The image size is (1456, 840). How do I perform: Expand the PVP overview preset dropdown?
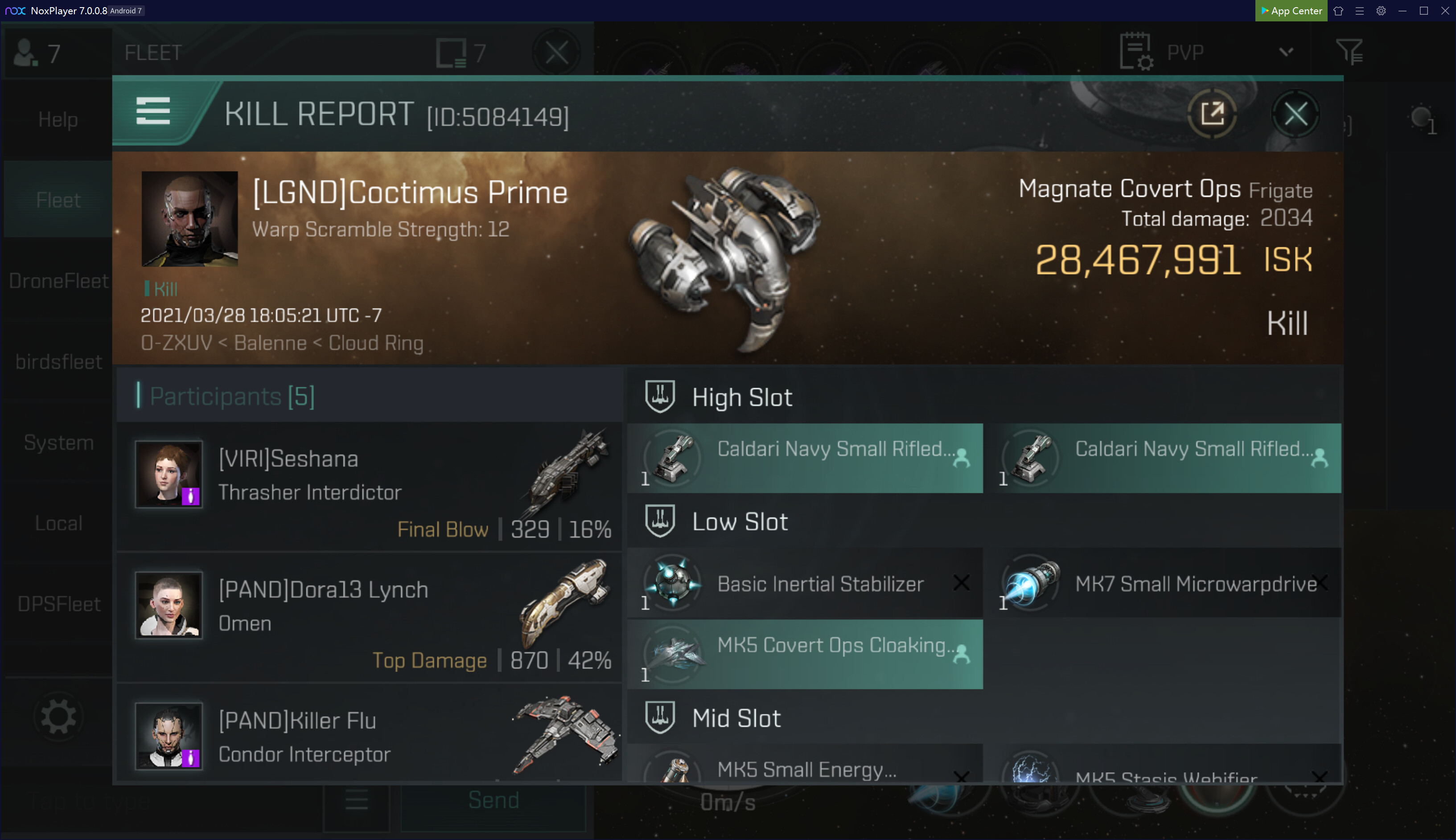click(1286, 52)
